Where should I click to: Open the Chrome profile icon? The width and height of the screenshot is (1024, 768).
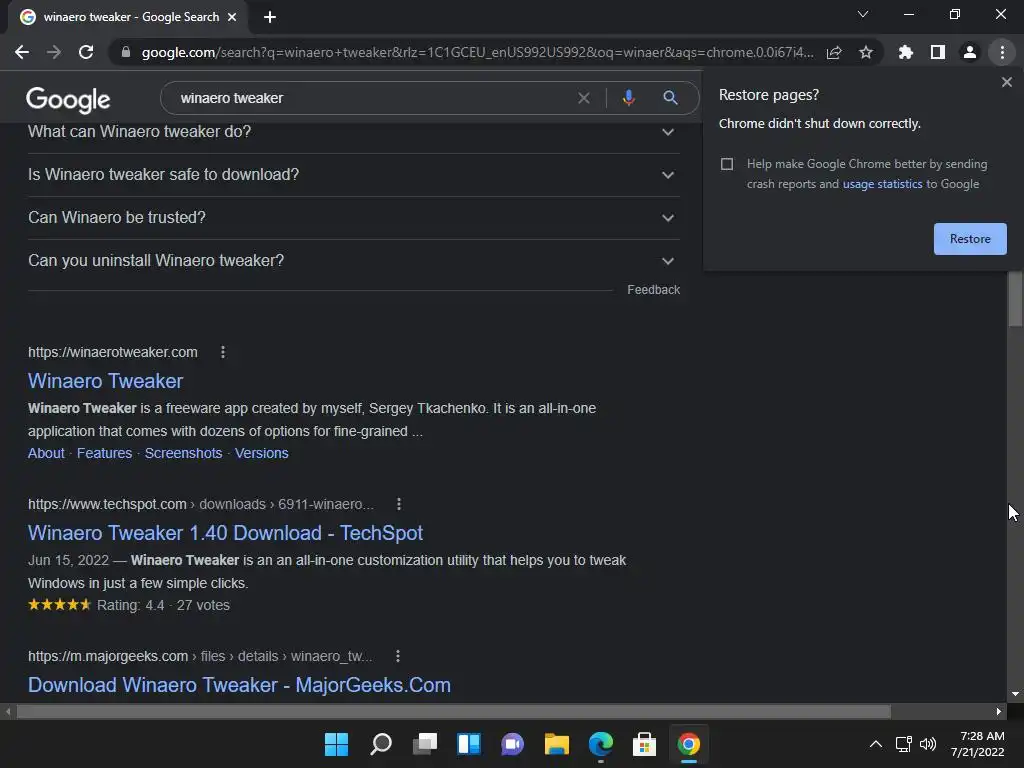(970, 52)
